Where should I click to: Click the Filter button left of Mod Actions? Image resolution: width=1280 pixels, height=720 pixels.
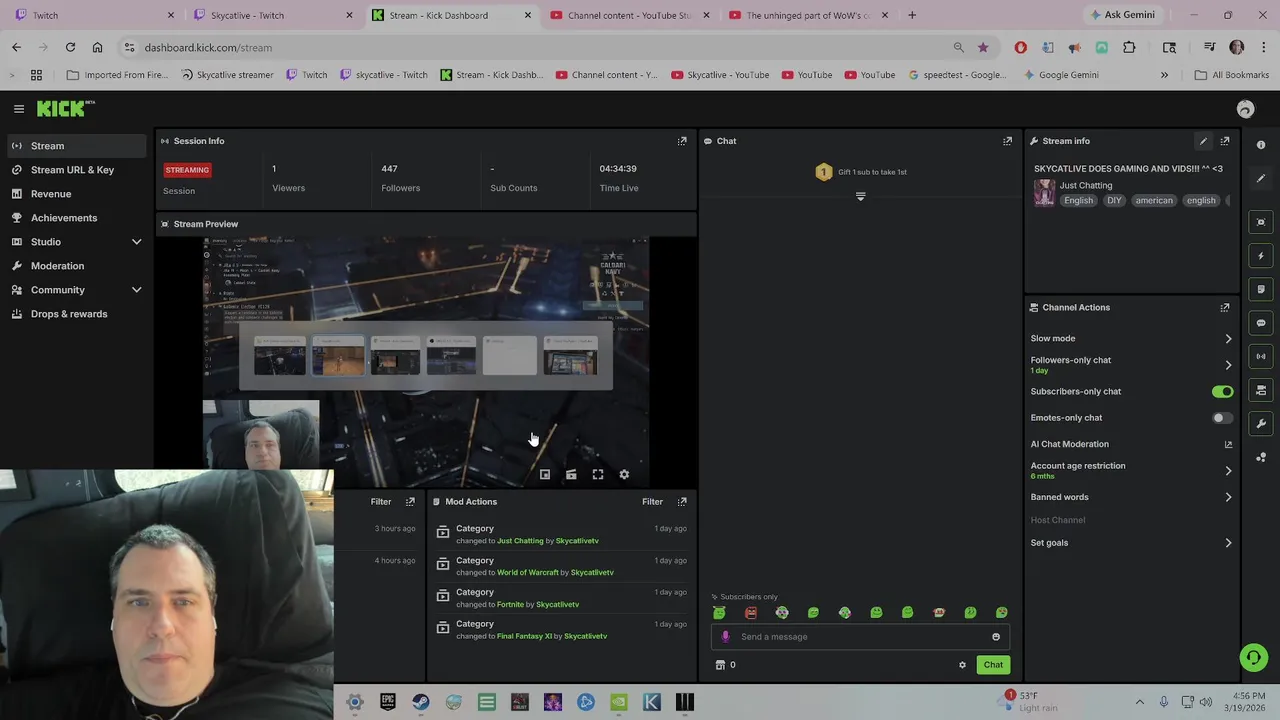tap(381, 502)
